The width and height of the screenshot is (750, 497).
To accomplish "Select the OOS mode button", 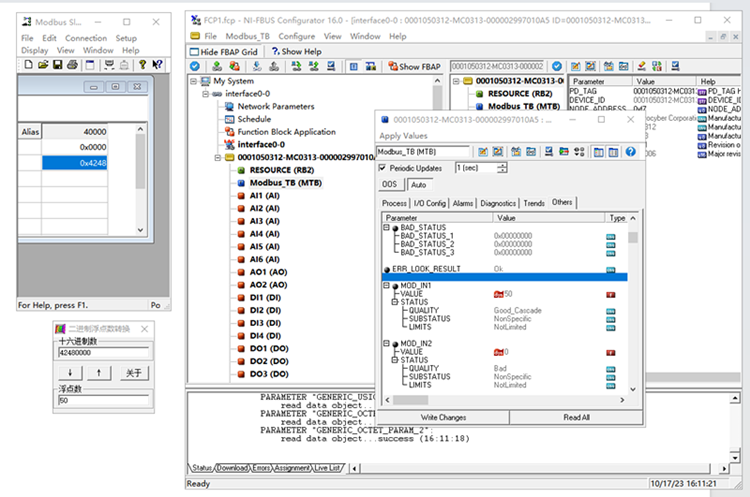I will pos(390,184).
